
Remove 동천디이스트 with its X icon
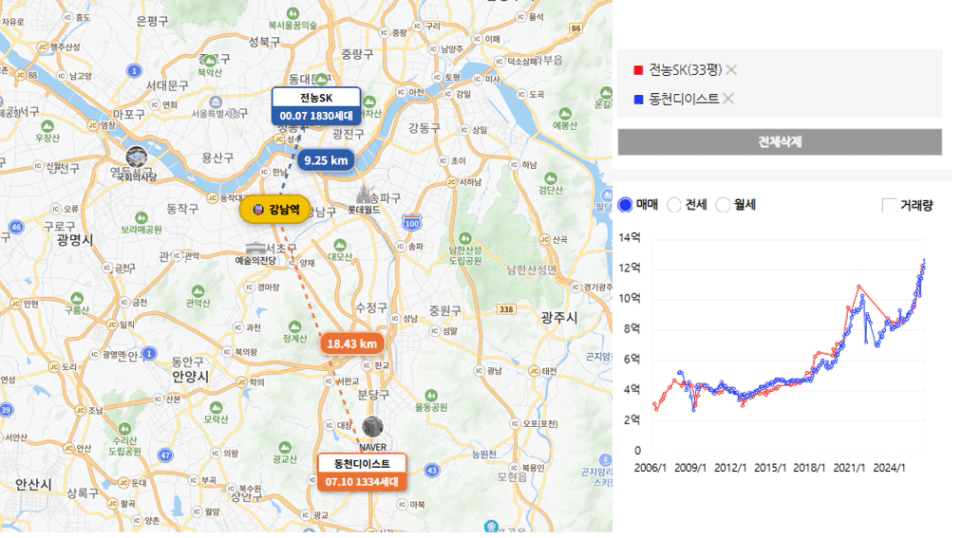(728, 98)
